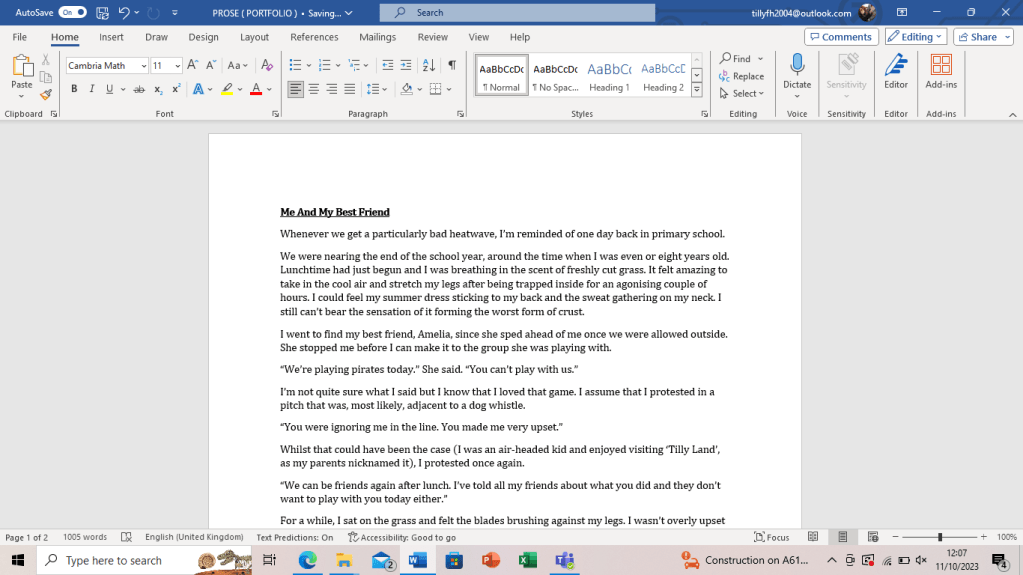The width and height of the screenshot is (1023, 575).
Task: Click the Format Painter icon
Action: [45, 95]
